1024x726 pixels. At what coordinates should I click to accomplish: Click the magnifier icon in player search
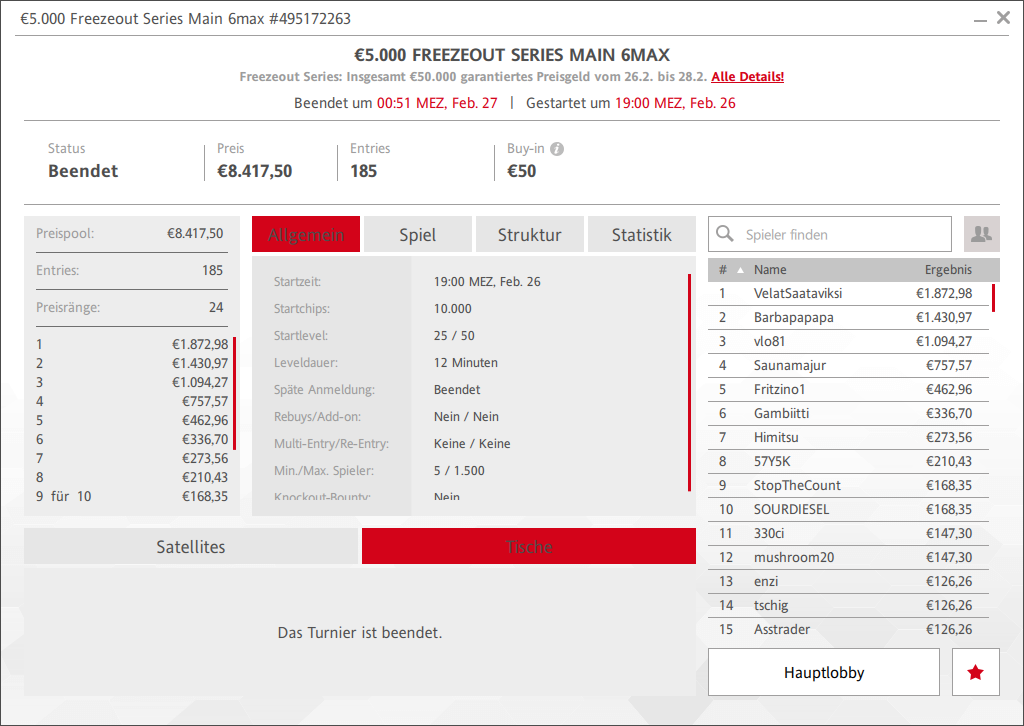pos(725,234)
